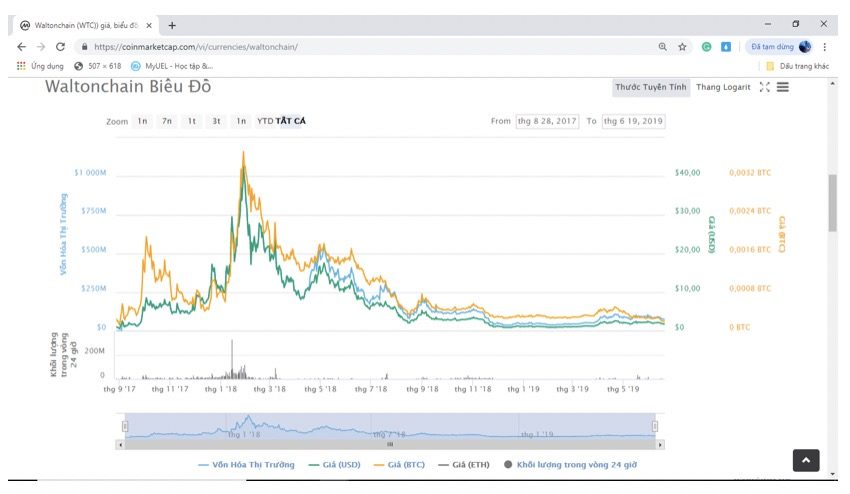
Task: Set zoom range to '7n'
Action: tap(167, 121)
